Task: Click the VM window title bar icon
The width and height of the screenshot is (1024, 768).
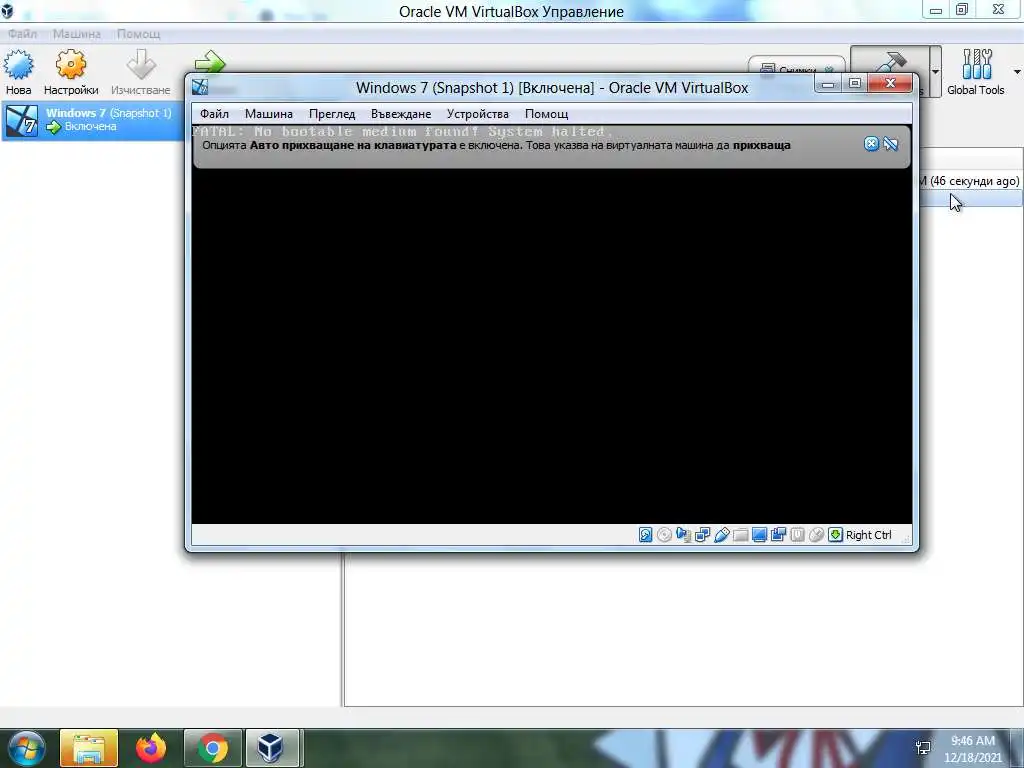Action: pos(200,87)
